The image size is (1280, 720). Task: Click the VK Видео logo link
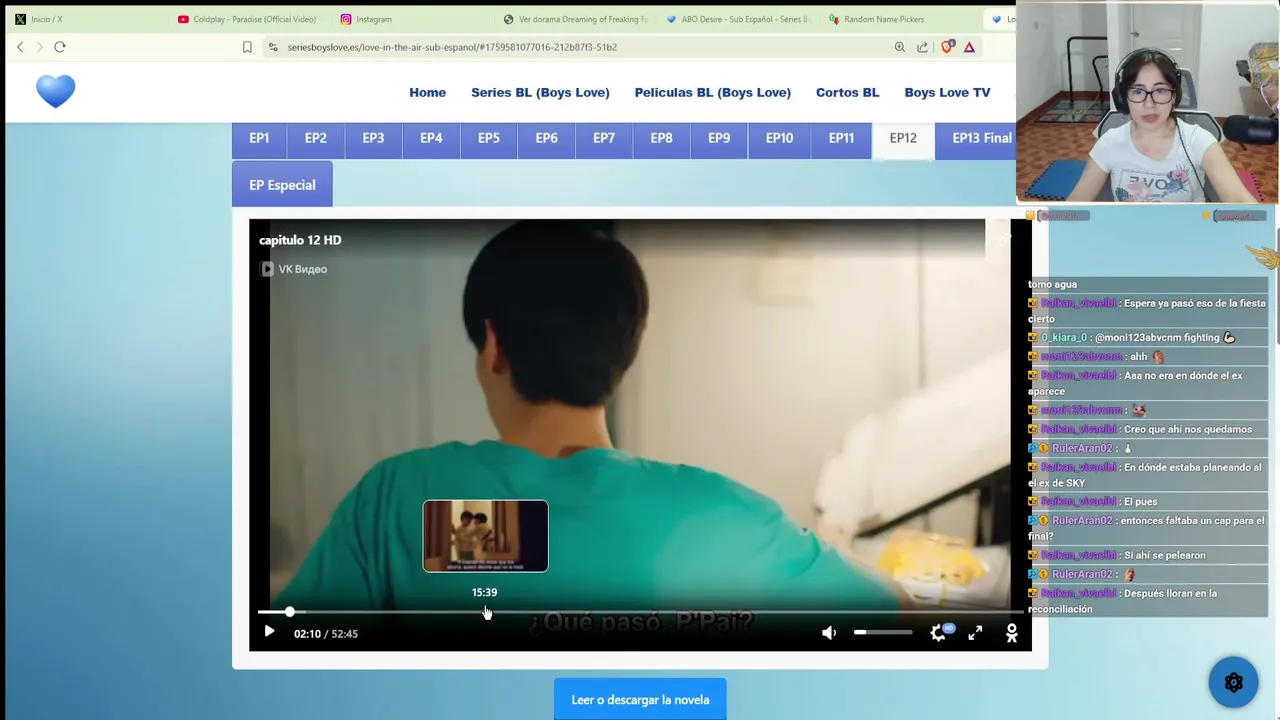pyautogui.click(x=294, y=269)
